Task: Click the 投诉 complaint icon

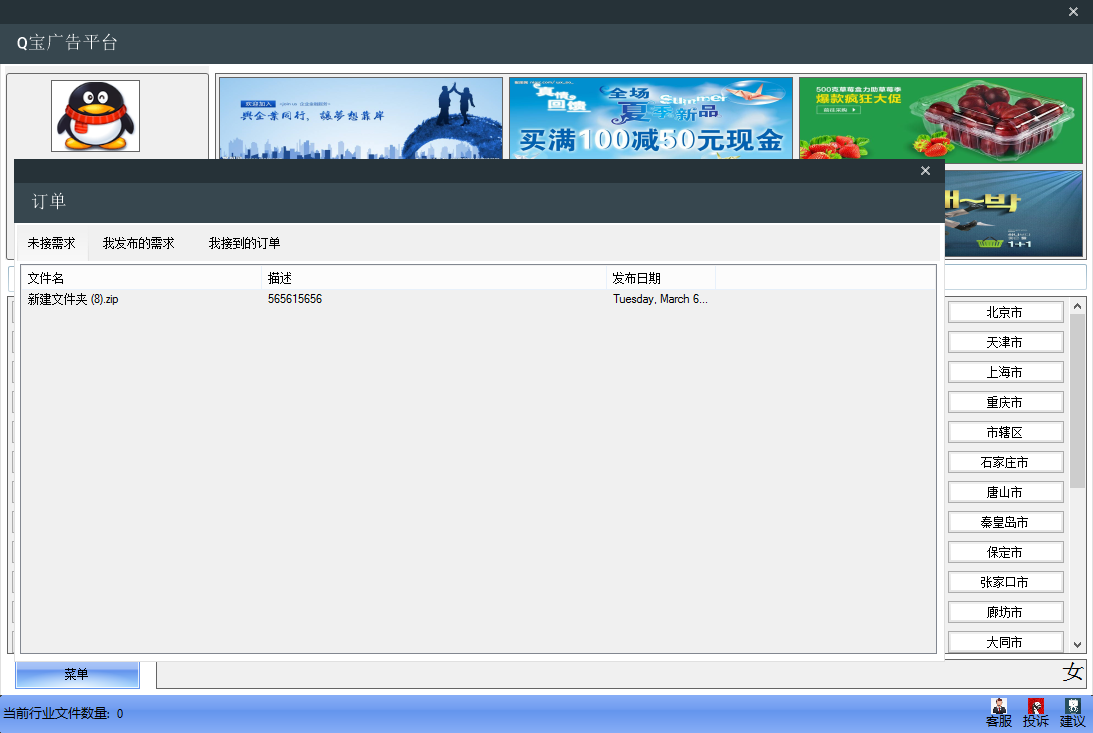Action: [1035, 711]
